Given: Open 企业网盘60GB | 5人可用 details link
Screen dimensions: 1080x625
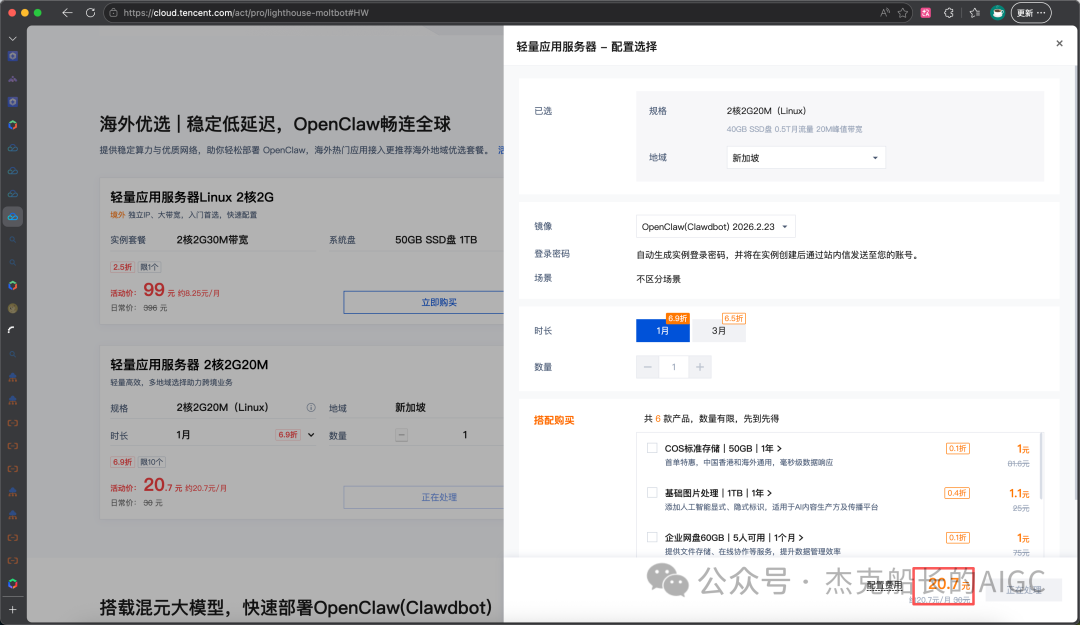Looking at the screenshot, I should click(x=734, y=537).
